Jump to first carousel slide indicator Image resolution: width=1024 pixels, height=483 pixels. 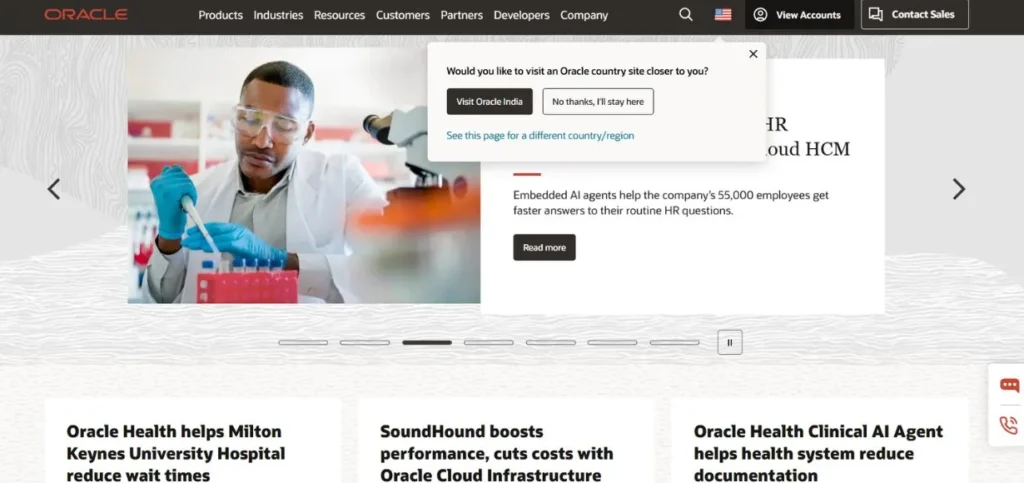(x=303, y=342)
